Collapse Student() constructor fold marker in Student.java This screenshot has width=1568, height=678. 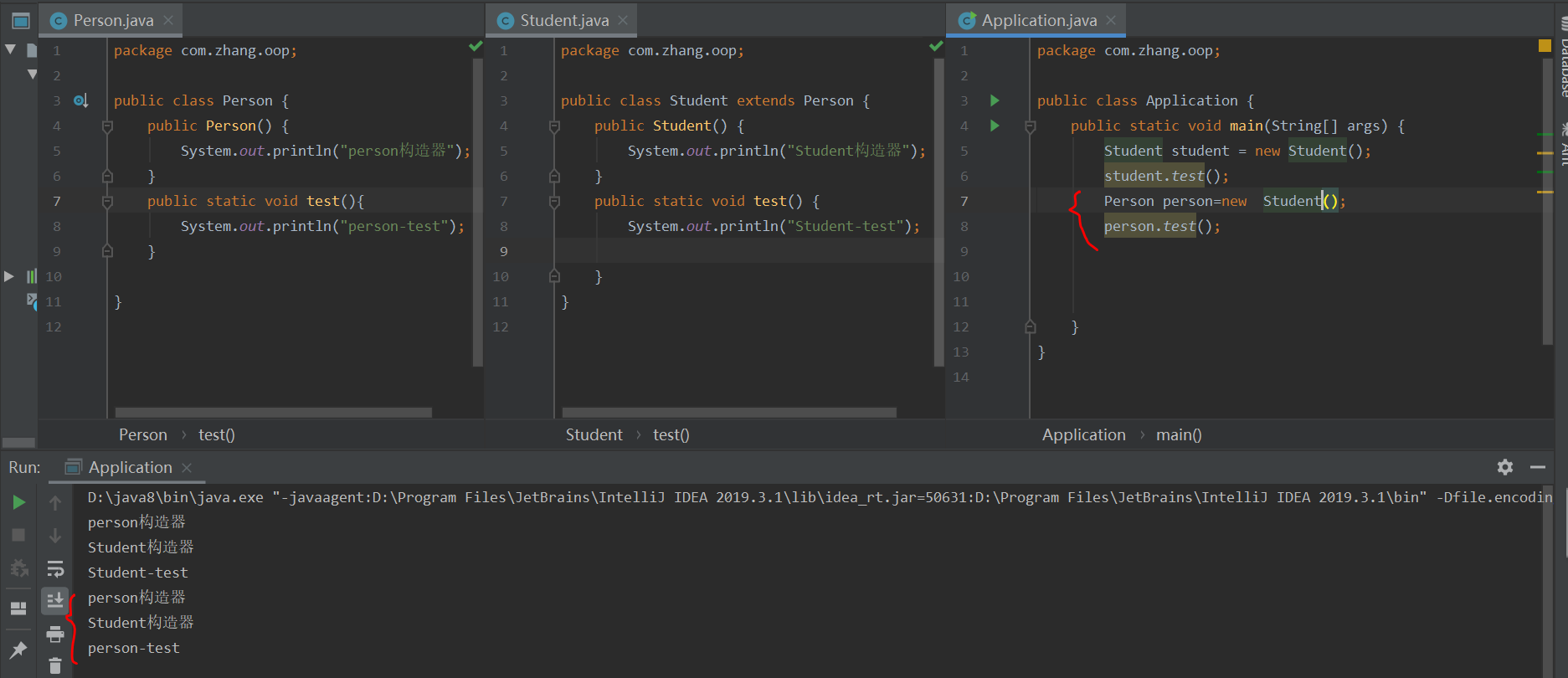(x=554, y=126)
